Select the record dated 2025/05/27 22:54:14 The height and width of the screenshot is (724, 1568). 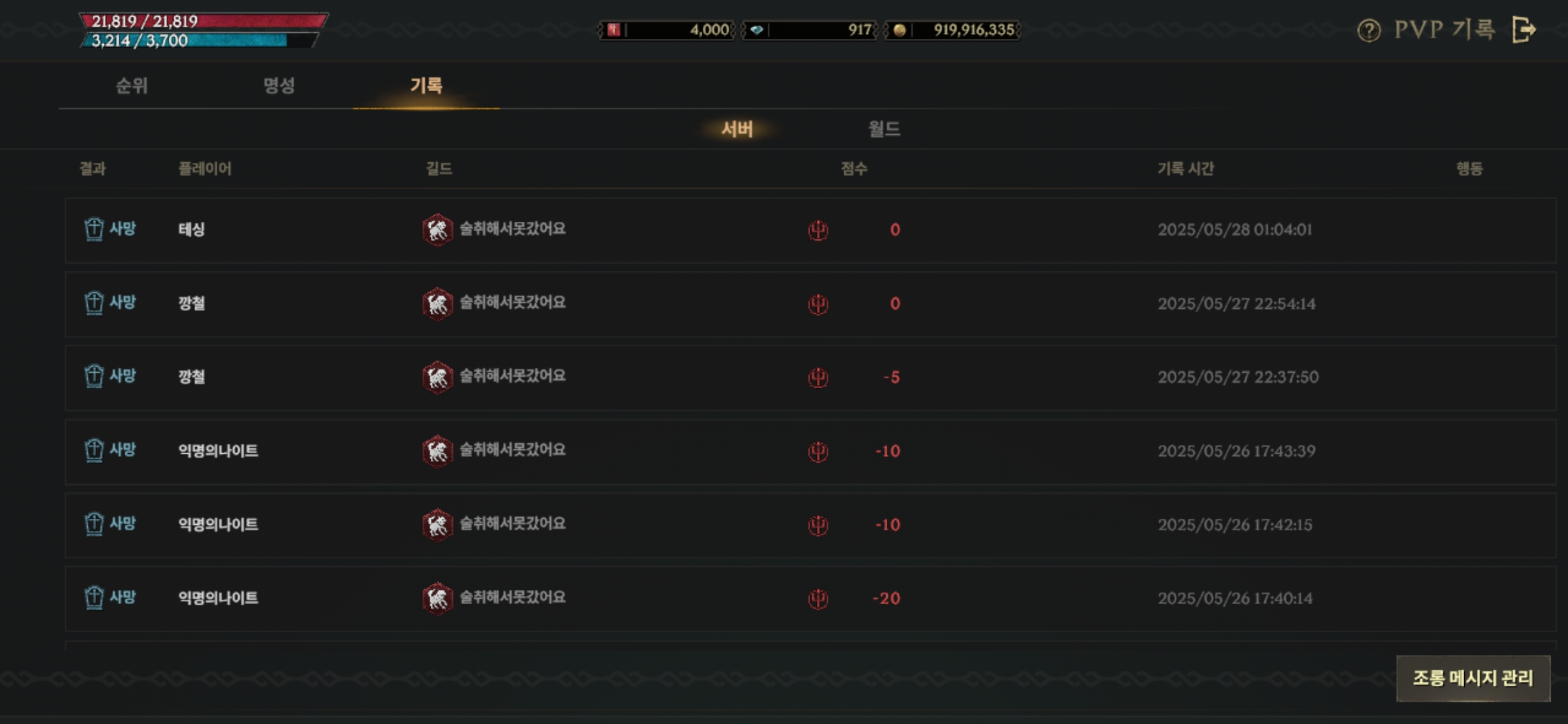810,304
